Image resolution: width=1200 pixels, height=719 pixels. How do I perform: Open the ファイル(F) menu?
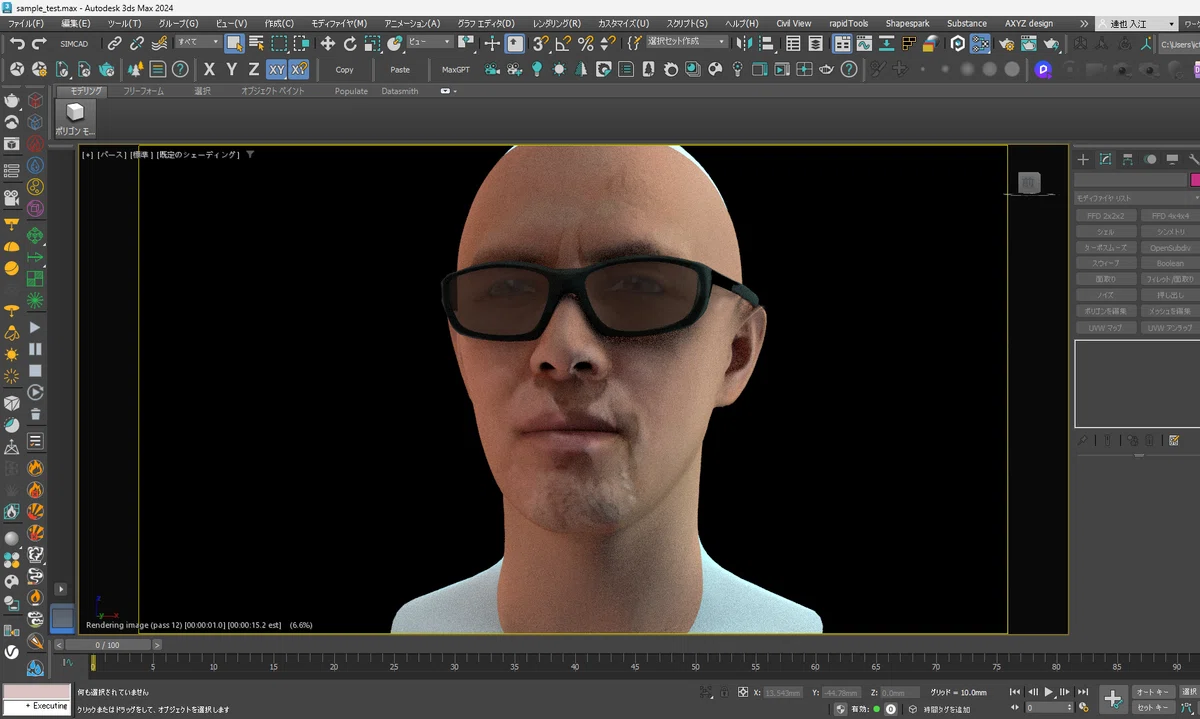pyautogui.click(x=27, y=23)
